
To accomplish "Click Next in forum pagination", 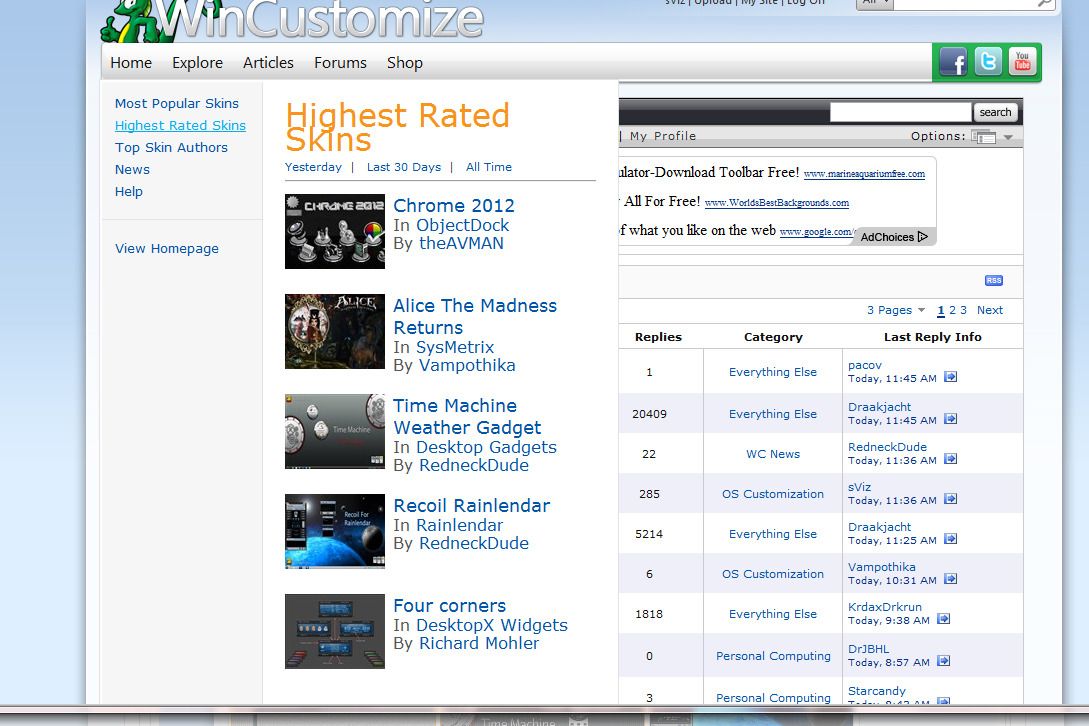I will [990, 310].
